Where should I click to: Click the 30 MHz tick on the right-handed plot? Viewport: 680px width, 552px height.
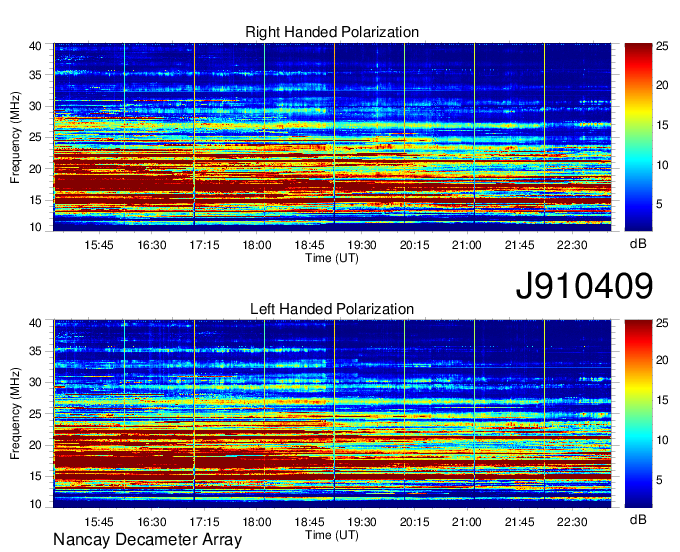35,106
